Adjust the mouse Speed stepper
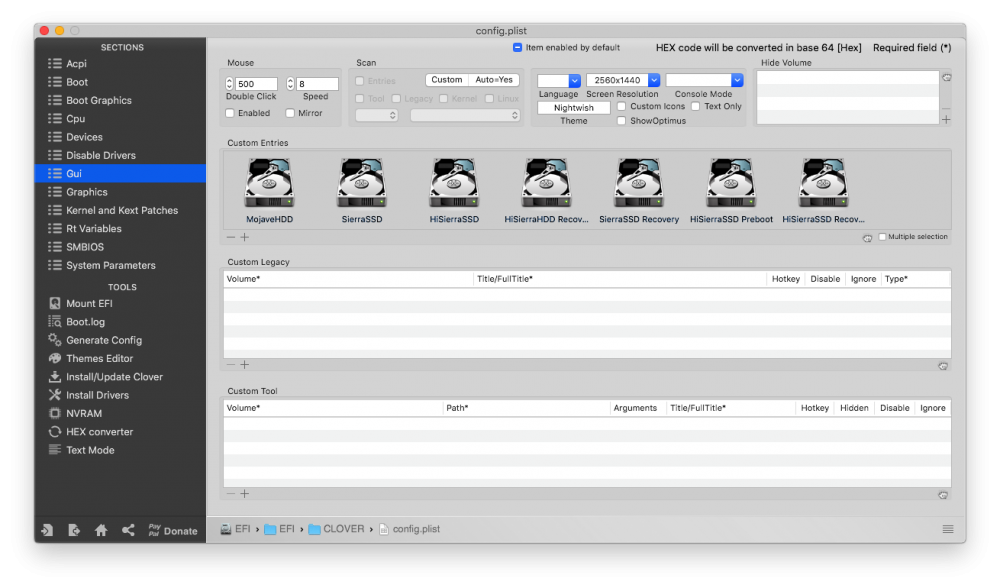This screenshot has width=1000, height=588. tap(290, 84)
